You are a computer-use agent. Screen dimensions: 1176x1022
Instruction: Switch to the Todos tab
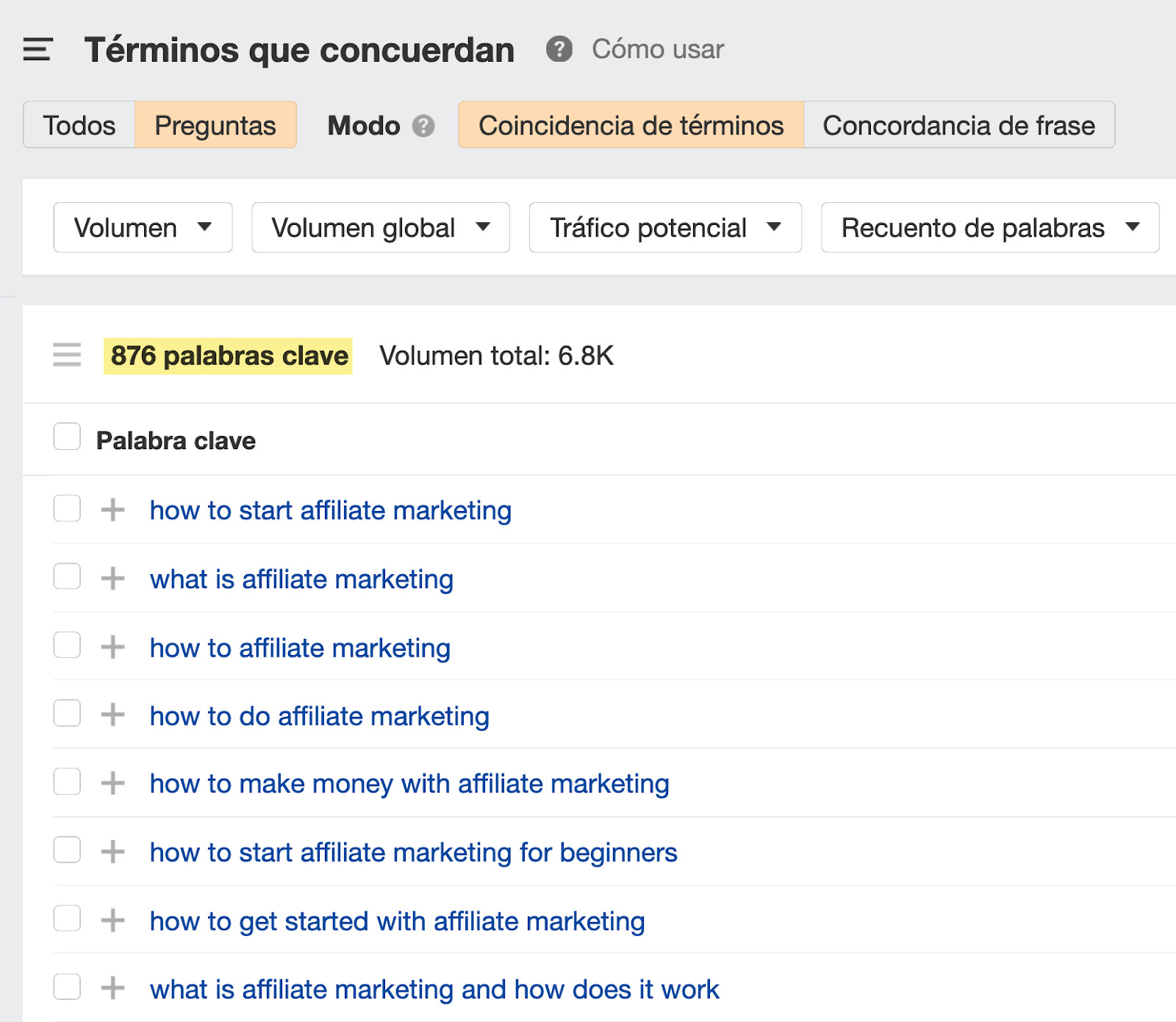(x=79, y=126)
